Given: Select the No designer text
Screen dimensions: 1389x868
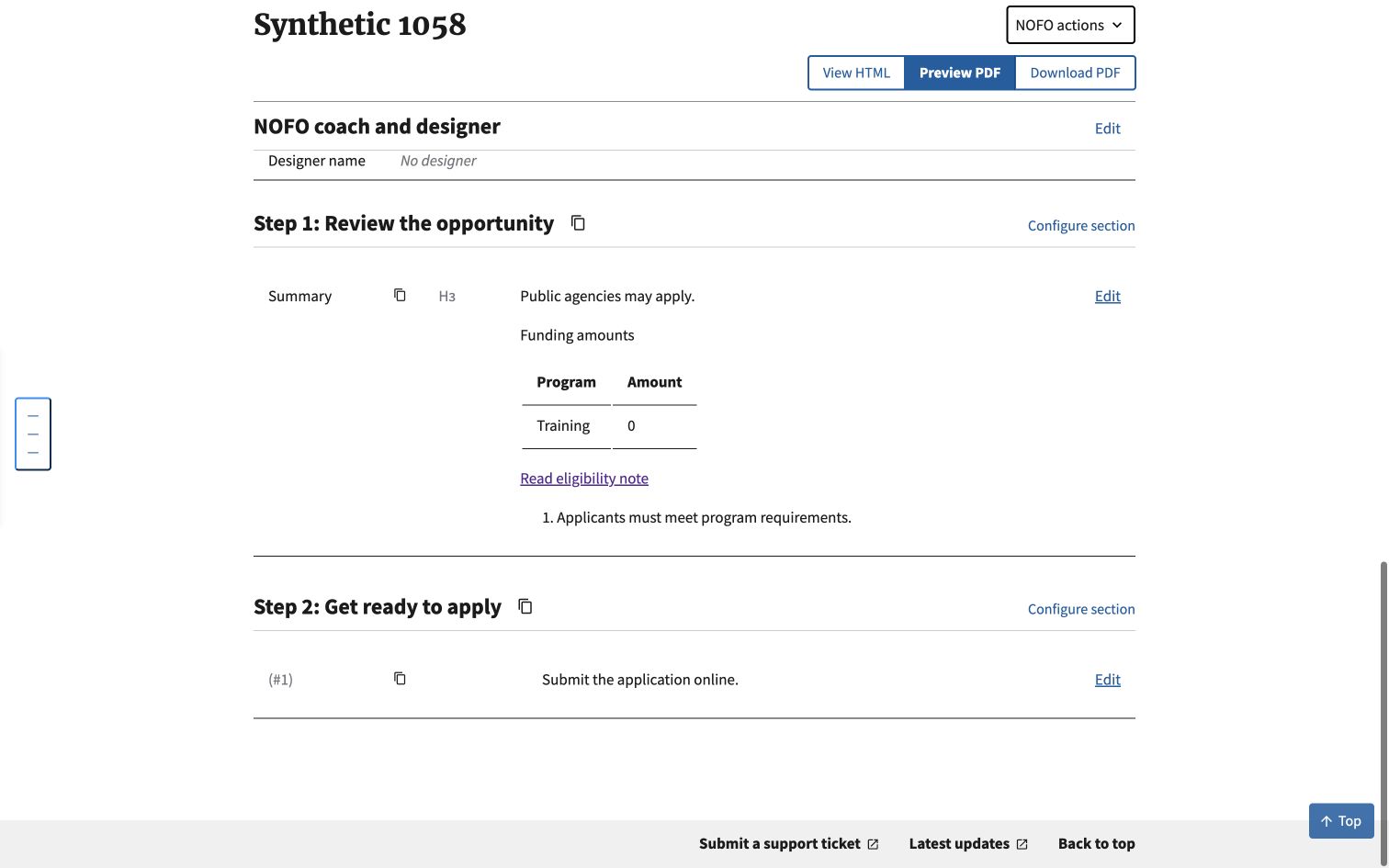Looking at the screenshot, I should 438,161.
